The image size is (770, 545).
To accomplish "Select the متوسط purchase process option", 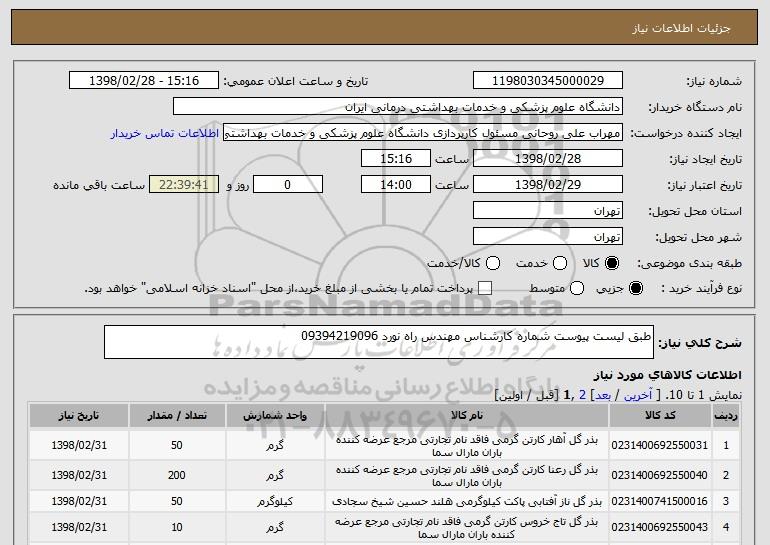I will tap(577, 288).
